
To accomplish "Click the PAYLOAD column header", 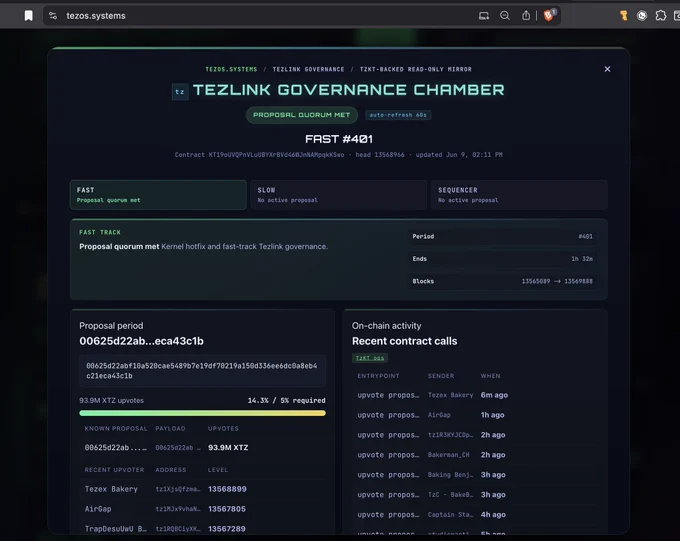I will point(170,429).
